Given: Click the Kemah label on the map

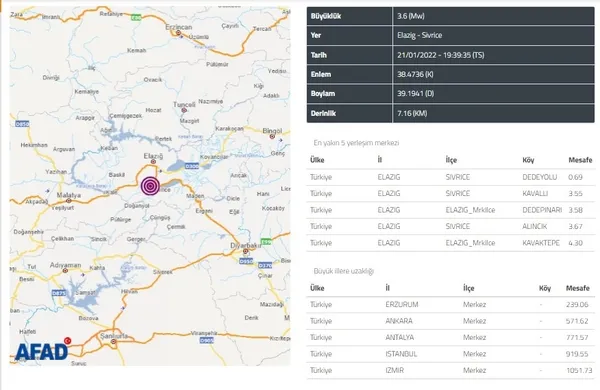Looking at the screenshot, I should (x=137, y=50).
